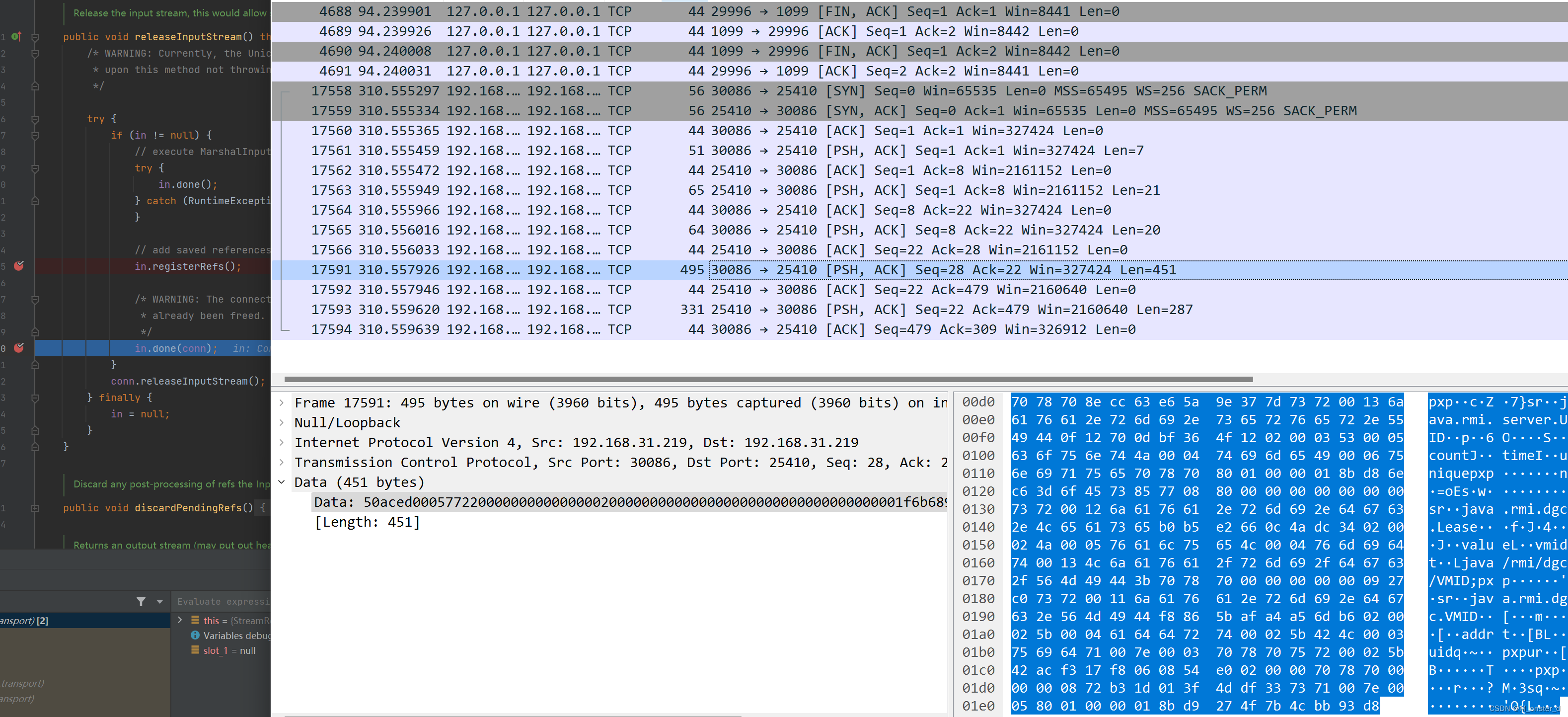
Task: Expand the folded discardPendingRefs method
Action: (x=35, y=507)
